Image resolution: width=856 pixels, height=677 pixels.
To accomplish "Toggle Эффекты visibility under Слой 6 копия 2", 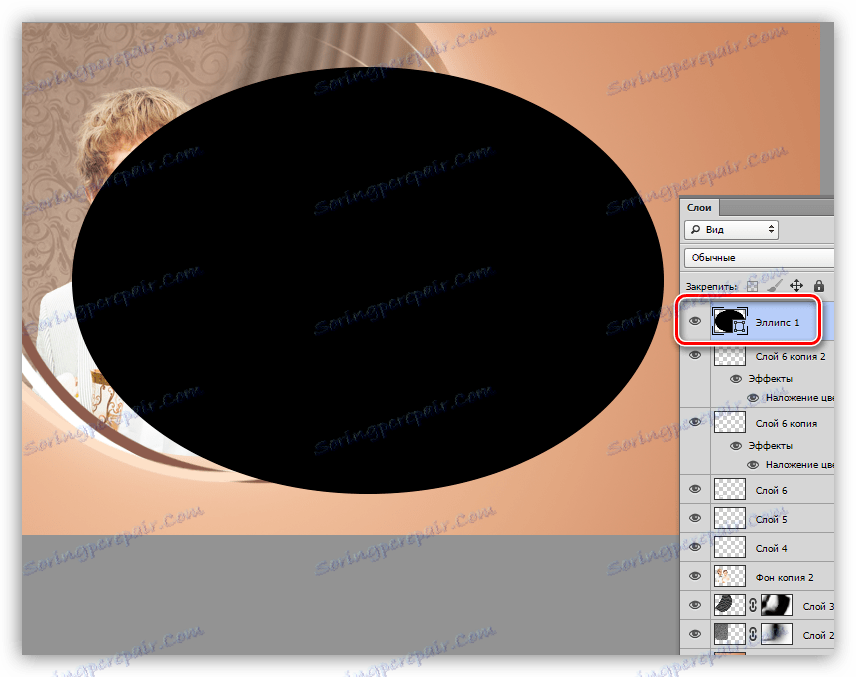I will 736,378.
